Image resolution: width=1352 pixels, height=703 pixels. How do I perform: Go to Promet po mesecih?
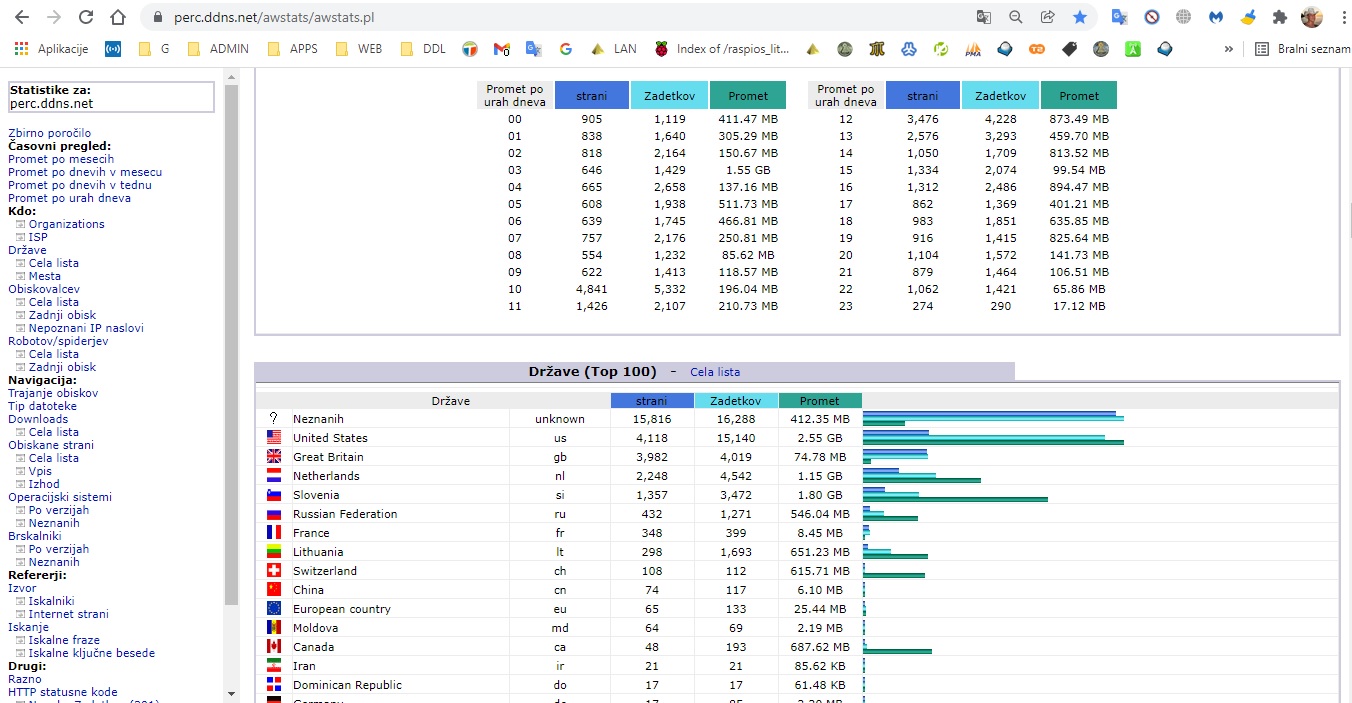point(61,159)
